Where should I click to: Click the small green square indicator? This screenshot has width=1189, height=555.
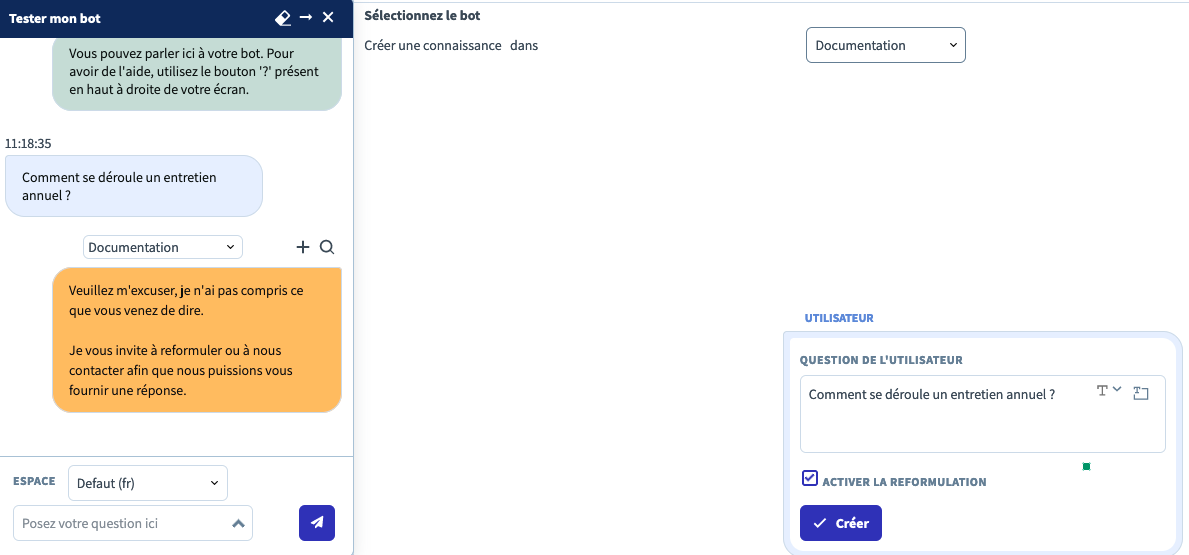[1086, 466]
